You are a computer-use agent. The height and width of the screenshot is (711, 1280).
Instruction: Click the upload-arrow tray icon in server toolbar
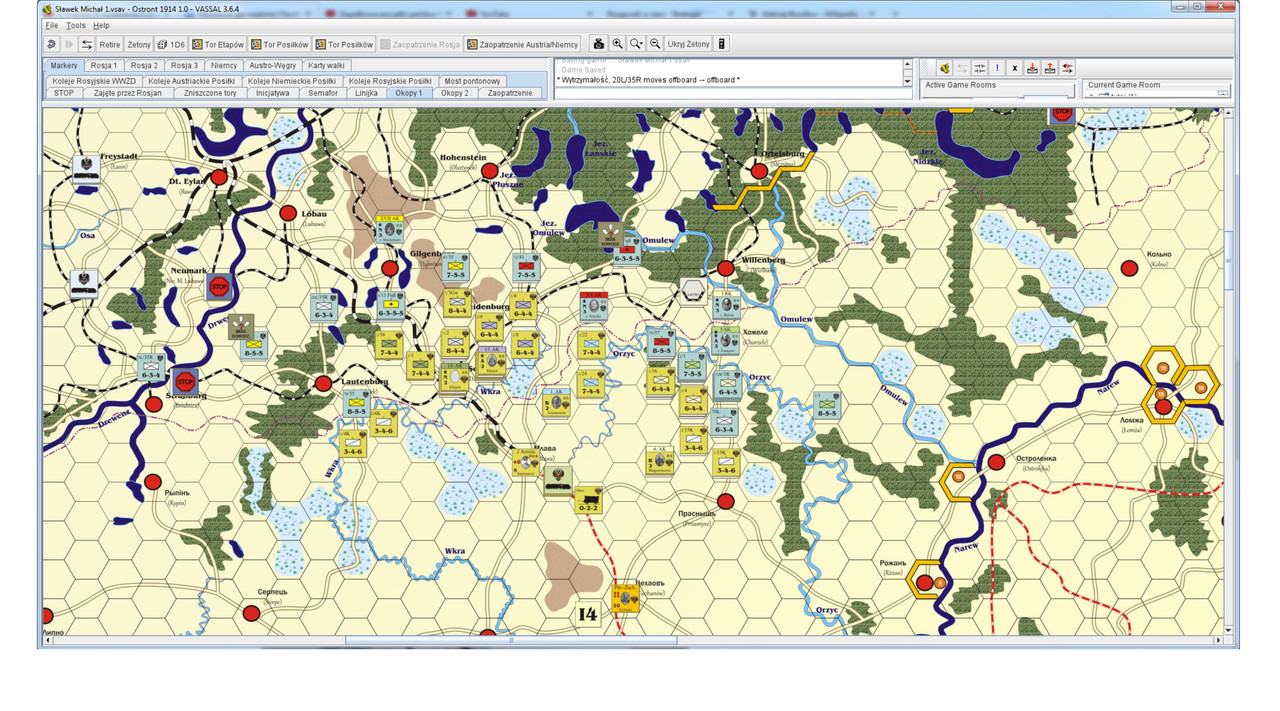1050,68
